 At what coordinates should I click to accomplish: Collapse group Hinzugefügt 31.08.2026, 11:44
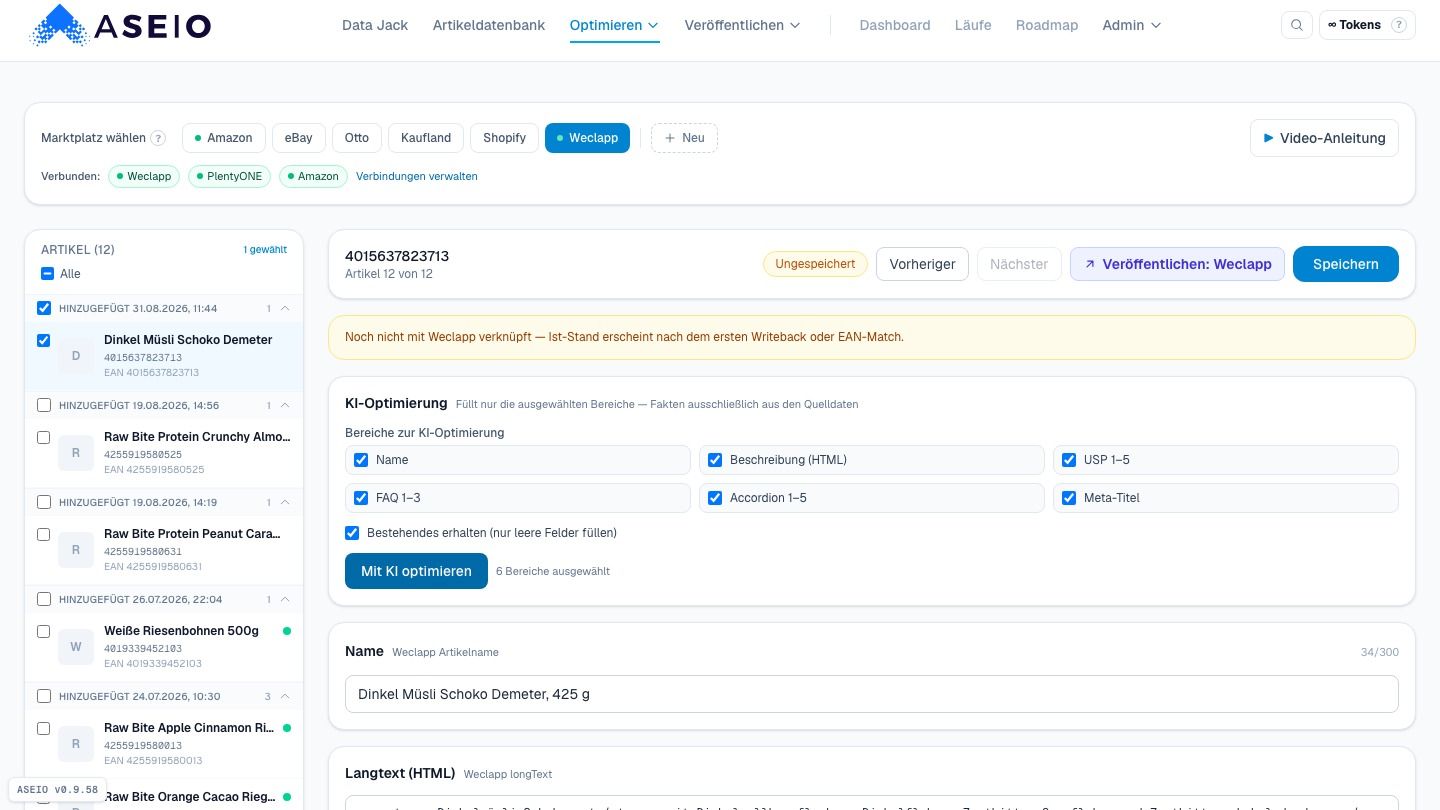pyautogui.click(x=285, y=308)
